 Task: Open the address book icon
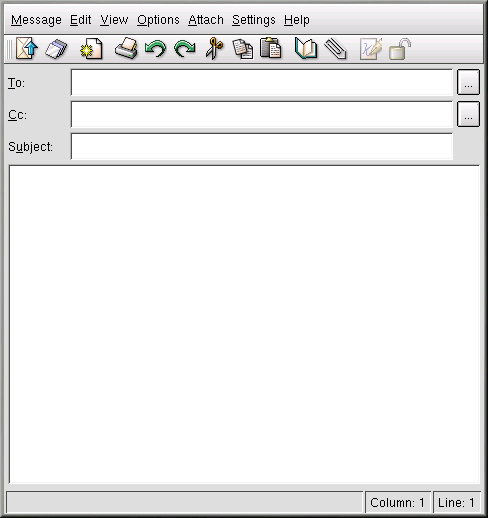pyautogui.click(x=306, y=49)
